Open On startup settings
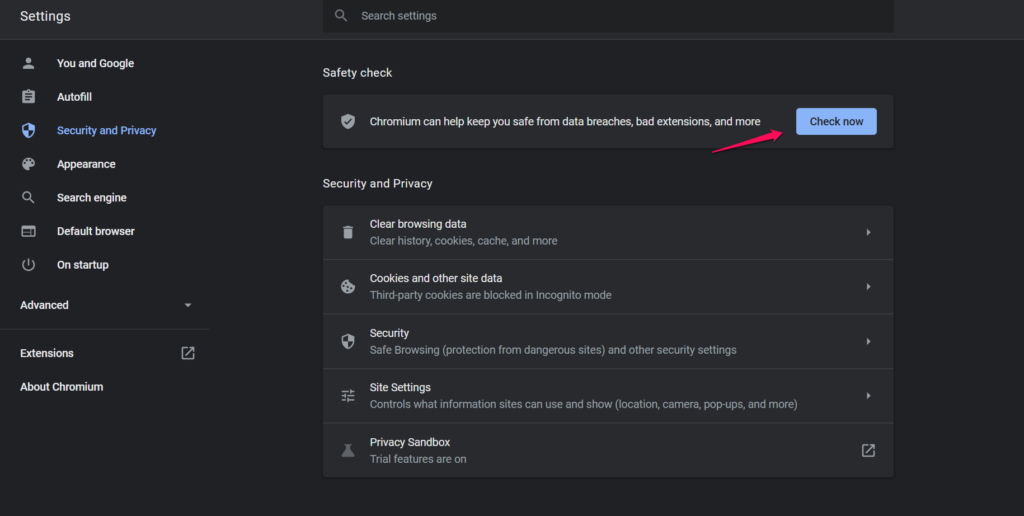Image resolution: width=1024 pixels, height=516 pixels. click(x=82, y=265)
